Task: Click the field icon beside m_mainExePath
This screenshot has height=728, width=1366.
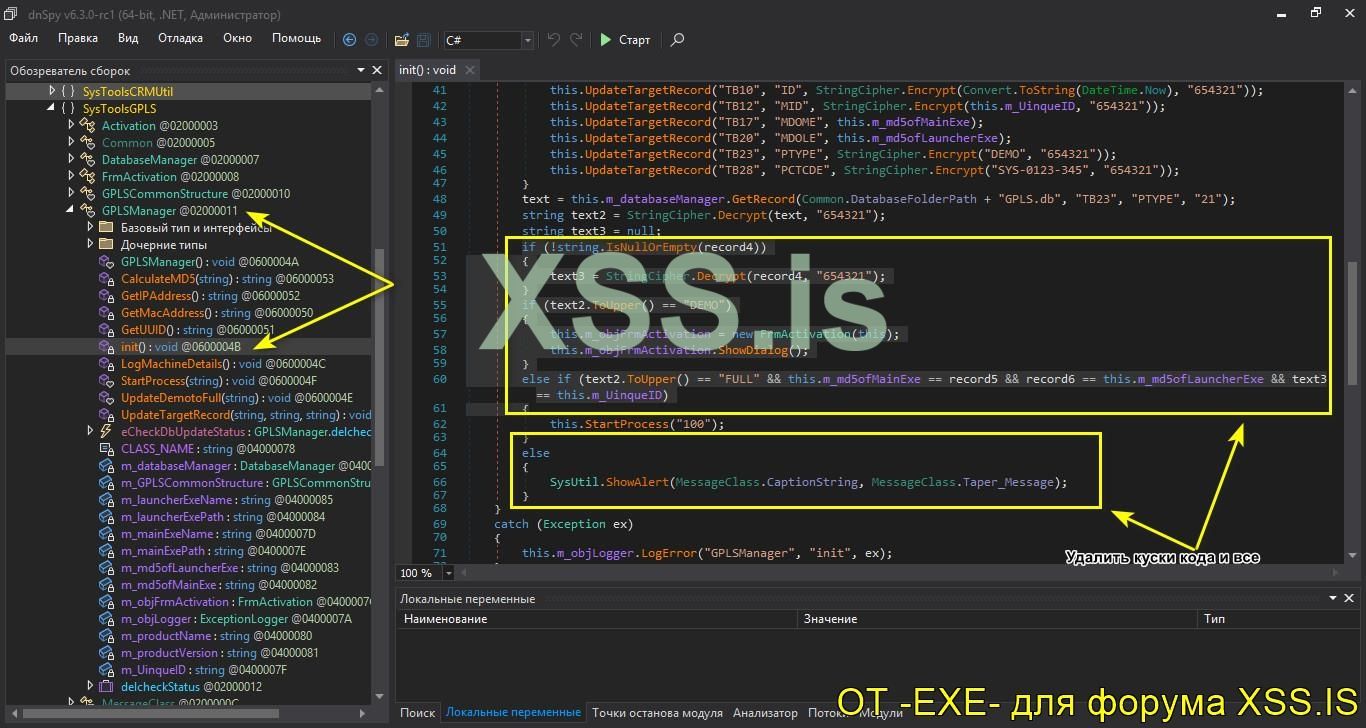Action: coord(107,550)
